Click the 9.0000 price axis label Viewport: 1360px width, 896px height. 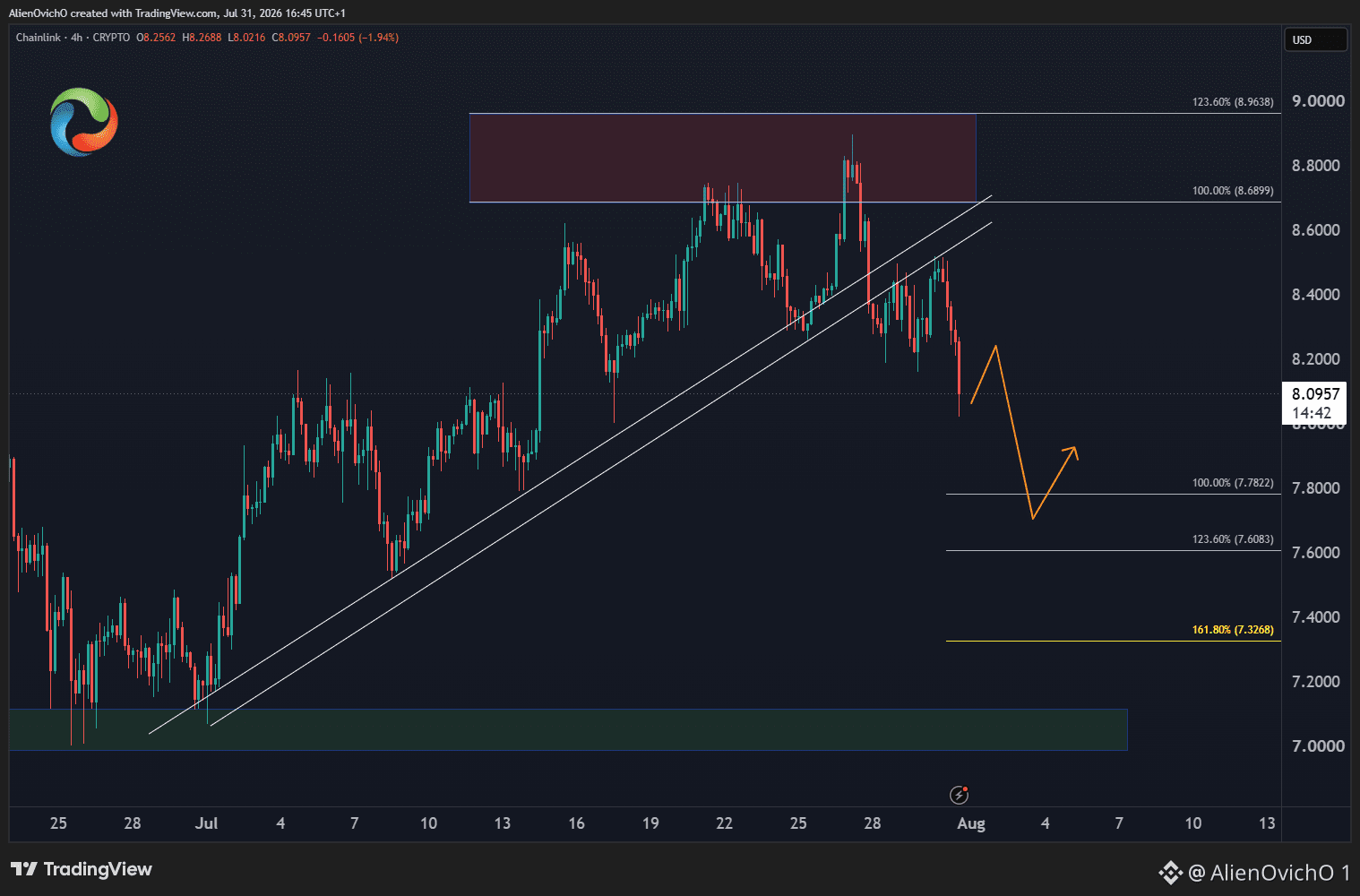1318,101
